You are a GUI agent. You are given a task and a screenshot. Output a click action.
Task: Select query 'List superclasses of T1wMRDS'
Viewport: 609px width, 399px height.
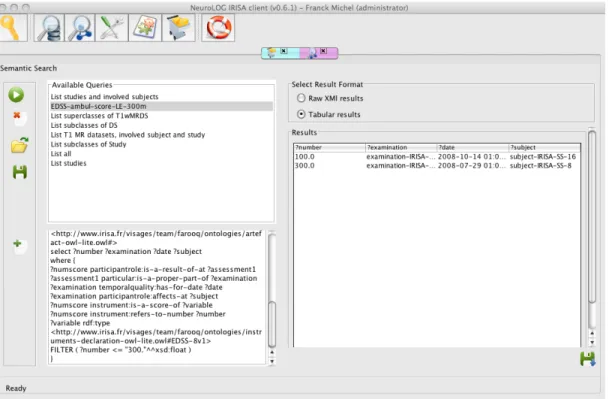[x=162, y=116]
